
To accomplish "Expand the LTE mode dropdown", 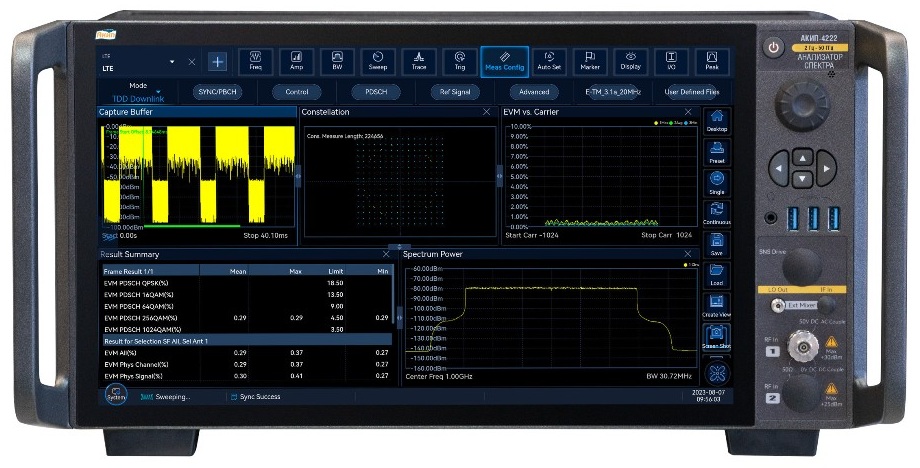I will pos(172,62).
